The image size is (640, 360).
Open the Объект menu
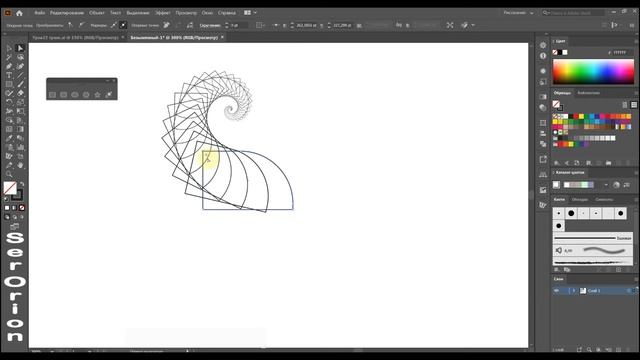97,13
